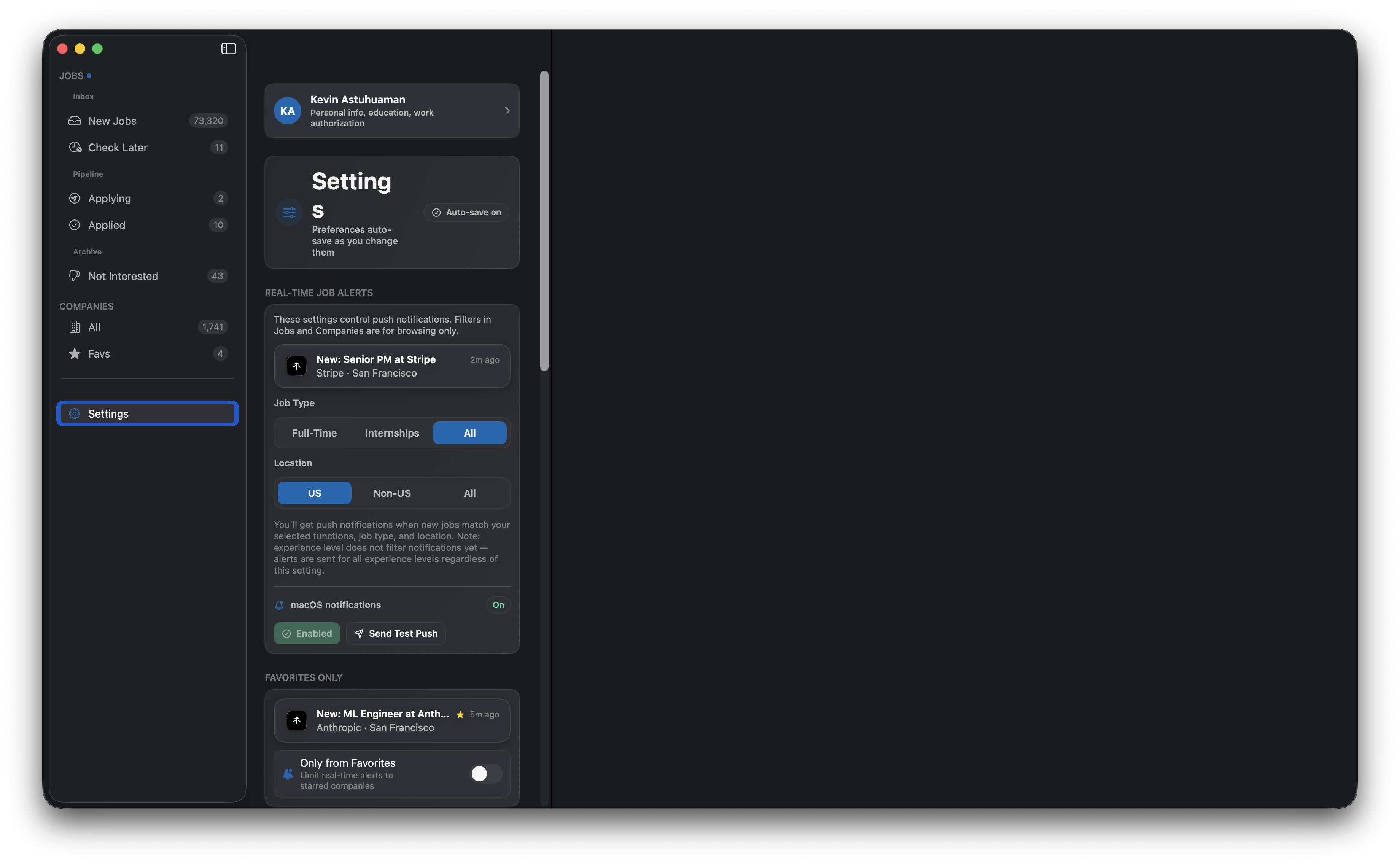Click the All companies building icon
This screenshot has width=1400, height=865.
click(75, 327)
